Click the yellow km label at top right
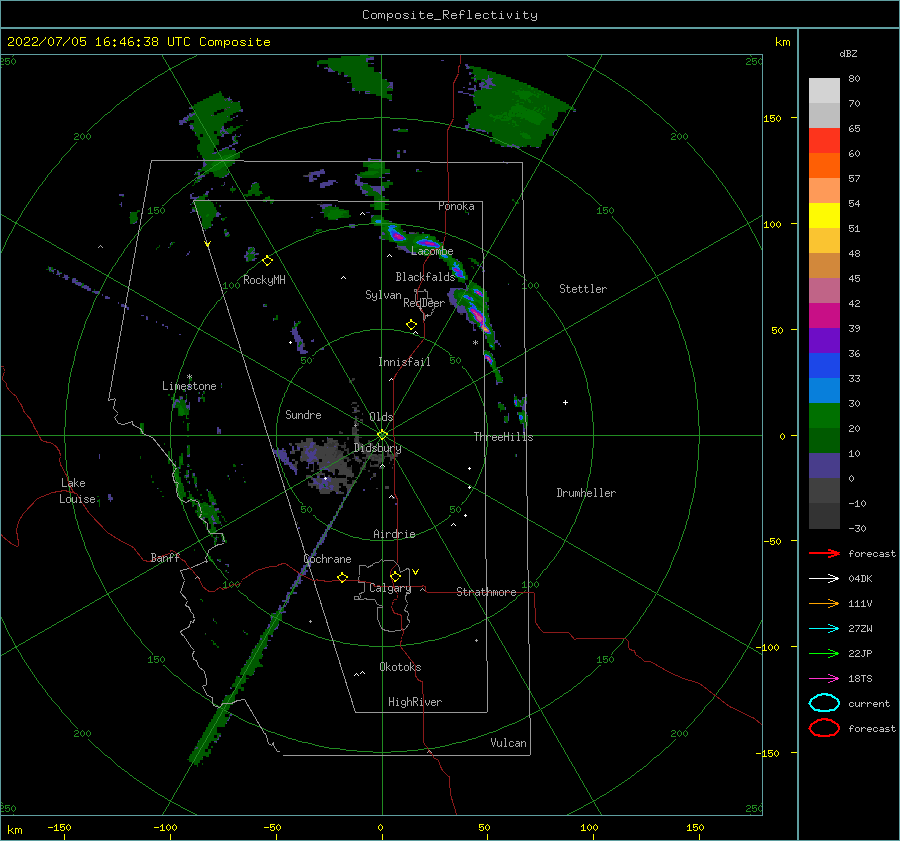900x841 pixels. pyautogui.click(x=782, y=42)
